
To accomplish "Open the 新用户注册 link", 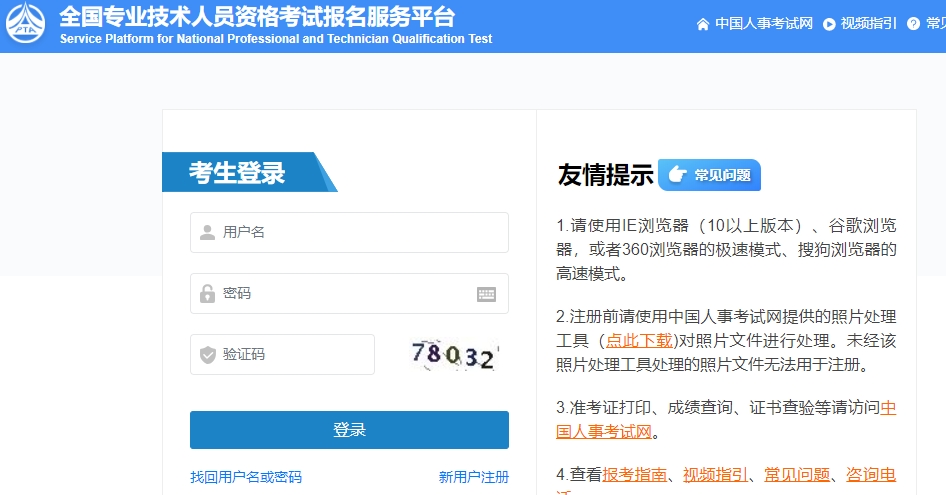I will point(473,477).
